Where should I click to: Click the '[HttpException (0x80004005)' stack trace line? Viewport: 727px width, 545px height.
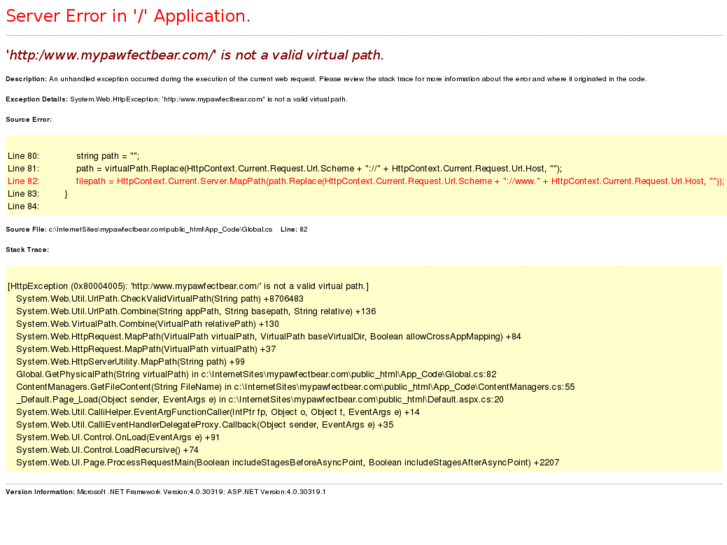point(188,286)
